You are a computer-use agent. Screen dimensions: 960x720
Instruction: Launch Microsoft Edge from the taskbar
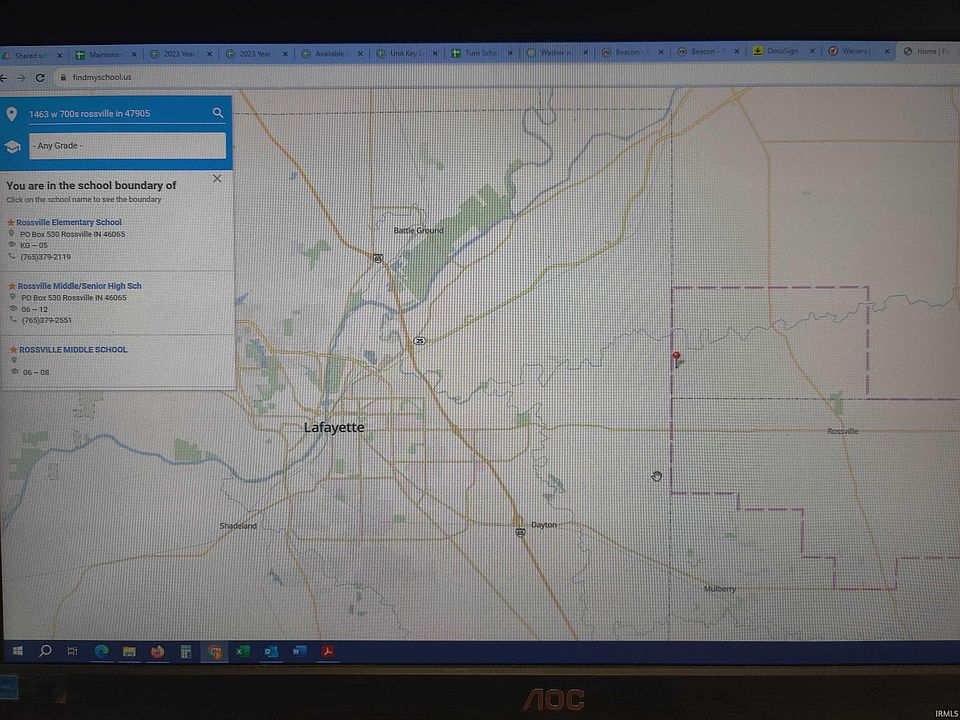101,651
